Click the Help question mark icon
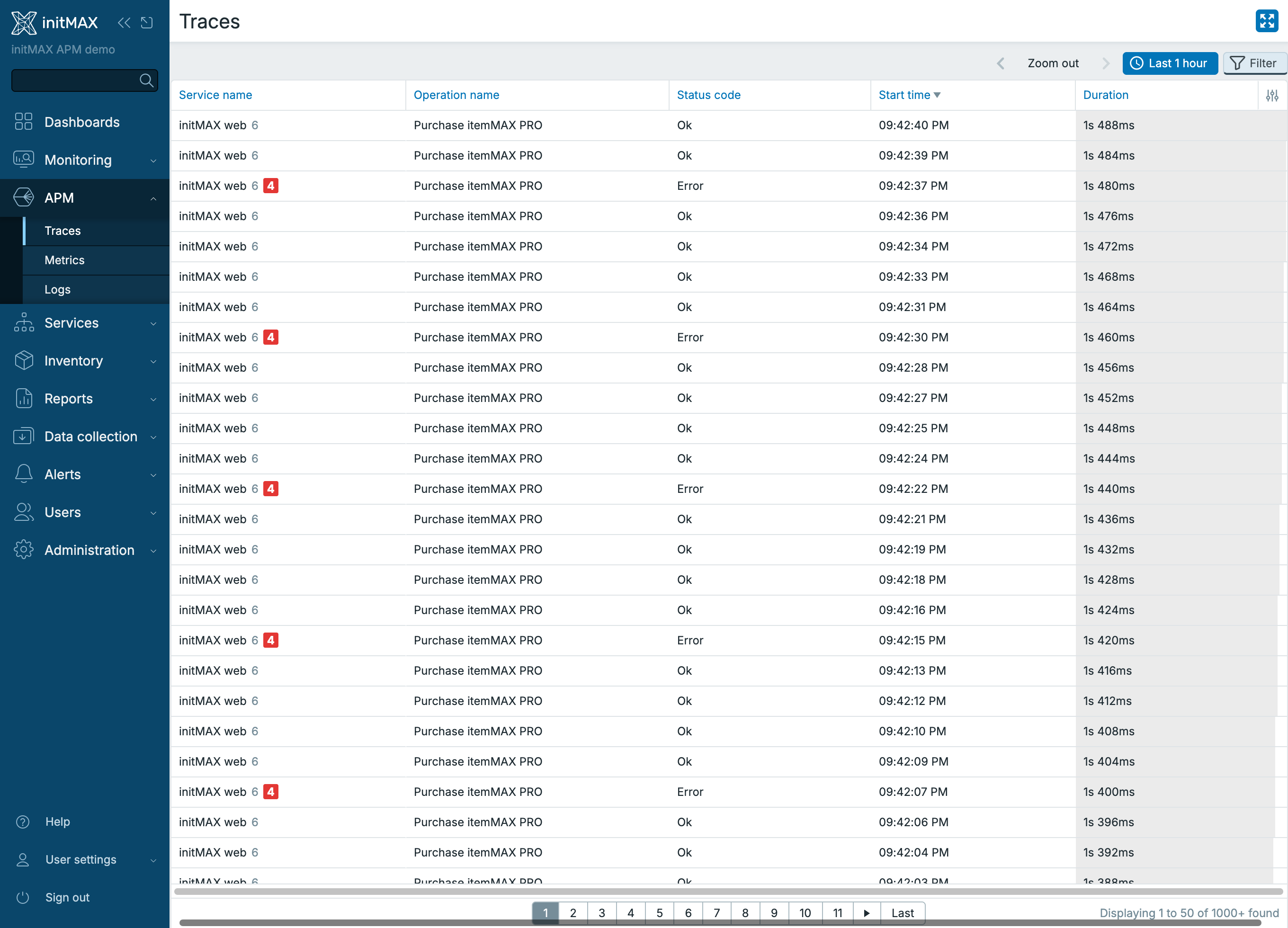Image resolution: width=1288 pixels, height=928 pixels. [23, 822]
